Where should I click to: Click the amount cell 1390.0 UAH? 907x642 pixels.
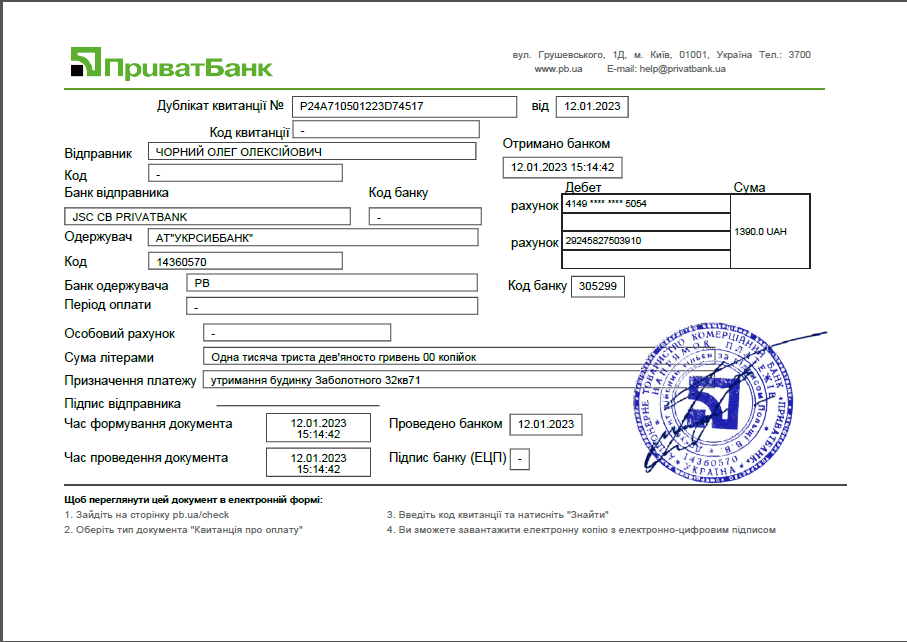tap(769, 231)
